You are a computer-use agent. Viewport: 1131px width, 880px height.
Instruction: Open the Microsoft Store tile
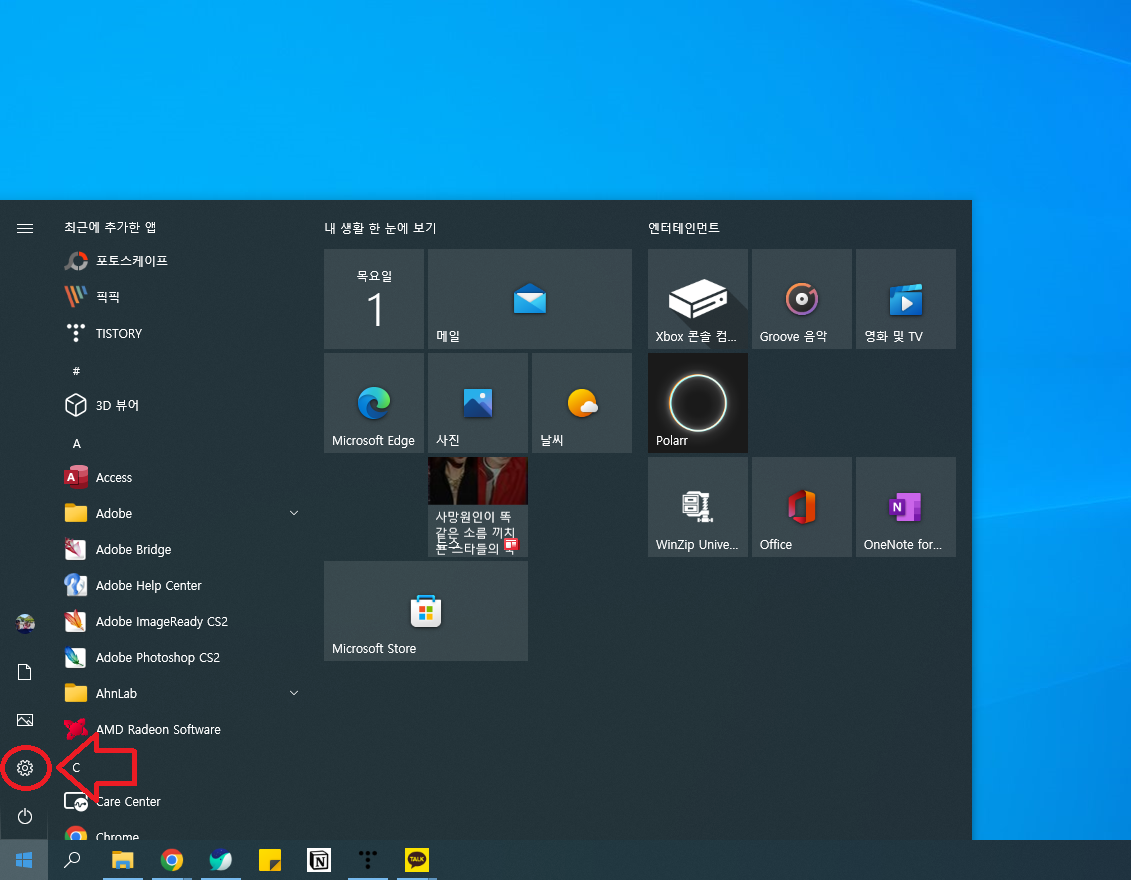[426, 611]
